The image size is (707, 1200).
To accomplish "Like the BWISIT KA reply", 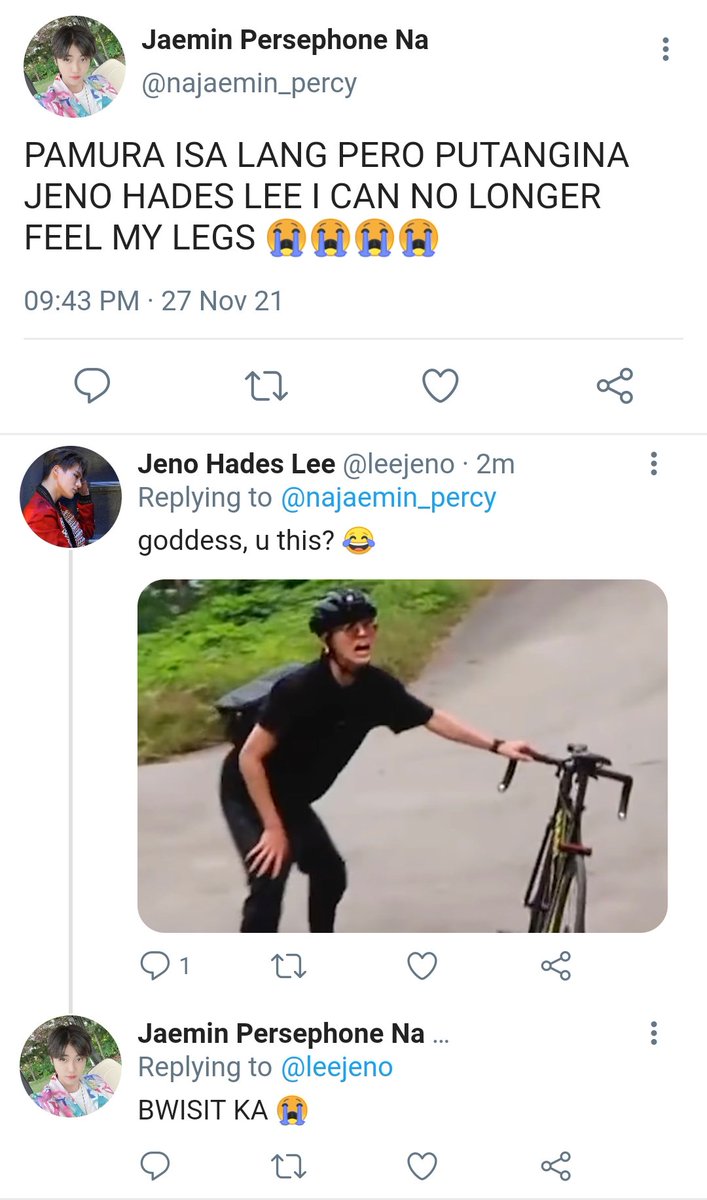I will [x=423, y=1165].
